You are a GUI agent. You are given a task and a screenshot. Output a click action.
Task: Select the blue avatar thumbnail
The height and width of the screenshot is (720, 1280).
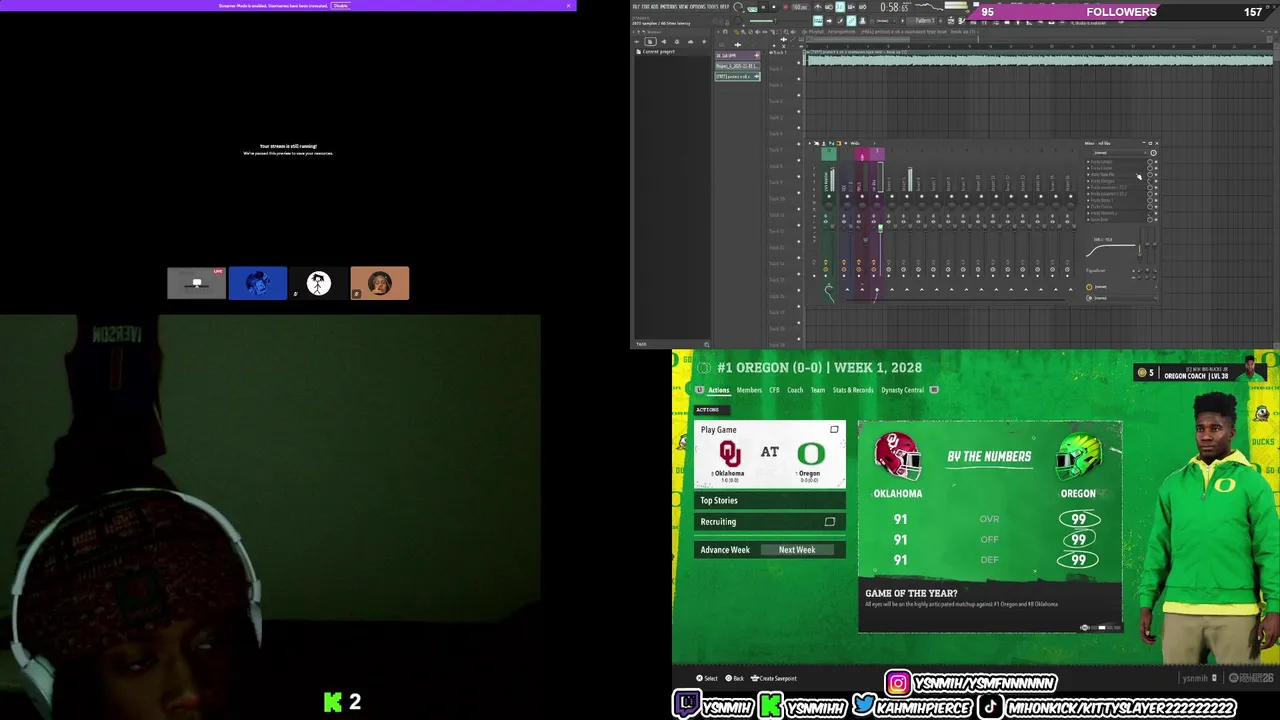pos(257,283)
